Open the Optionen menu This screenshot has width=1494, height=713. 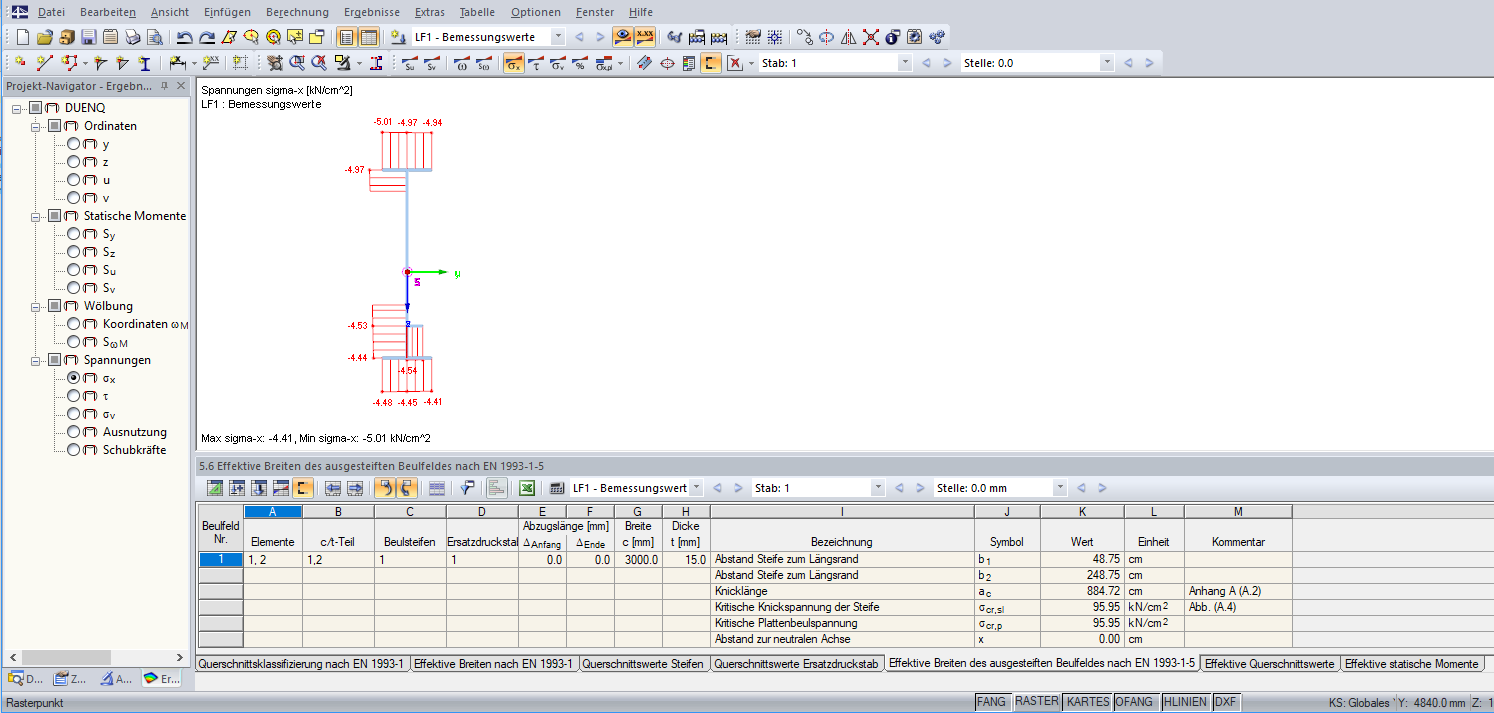pyautogui.click(x=536, y=12)
